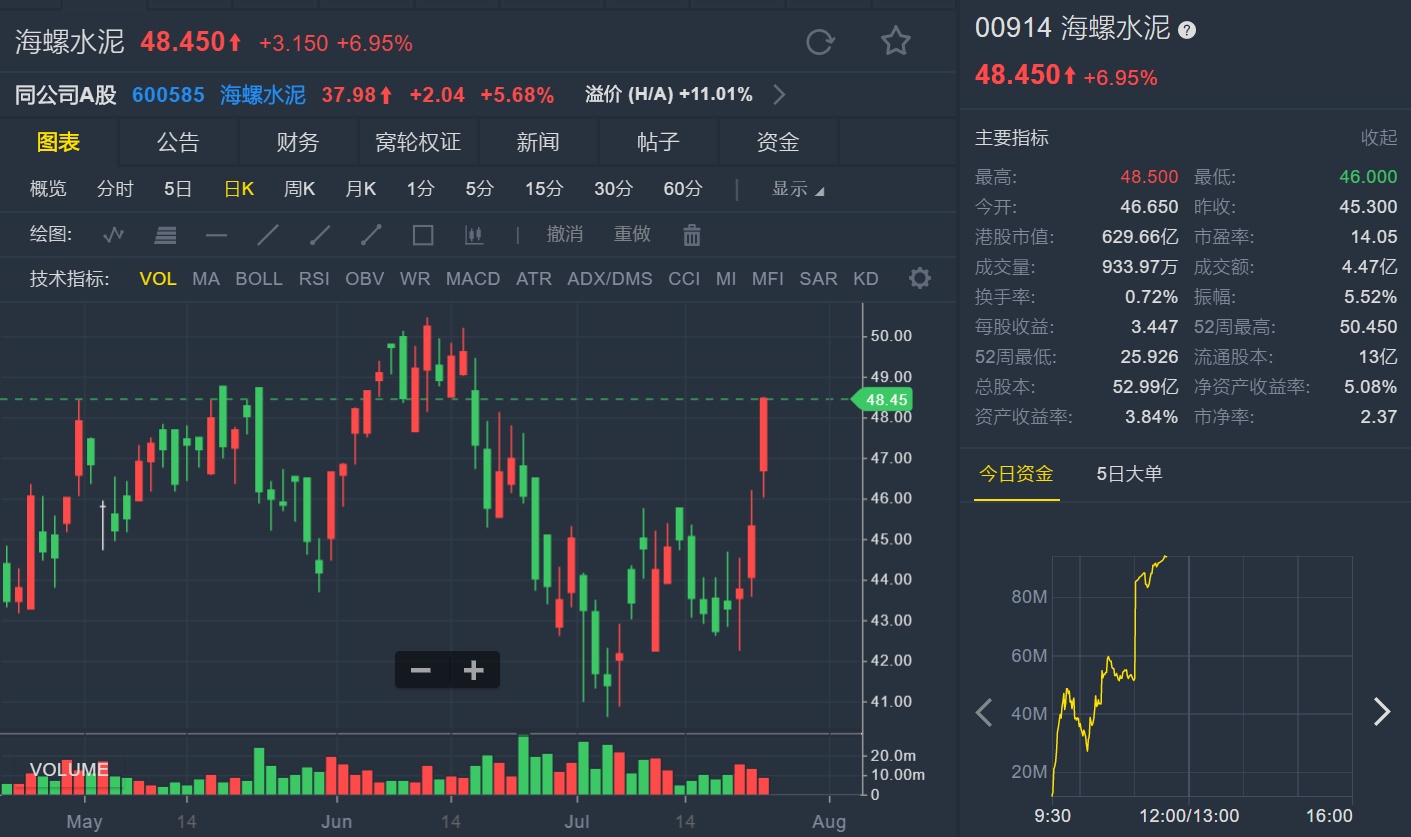Viewport: 1411px width, 837px height.
Task: Collapse main indicators with 收起
Action: pos(1378,138)
